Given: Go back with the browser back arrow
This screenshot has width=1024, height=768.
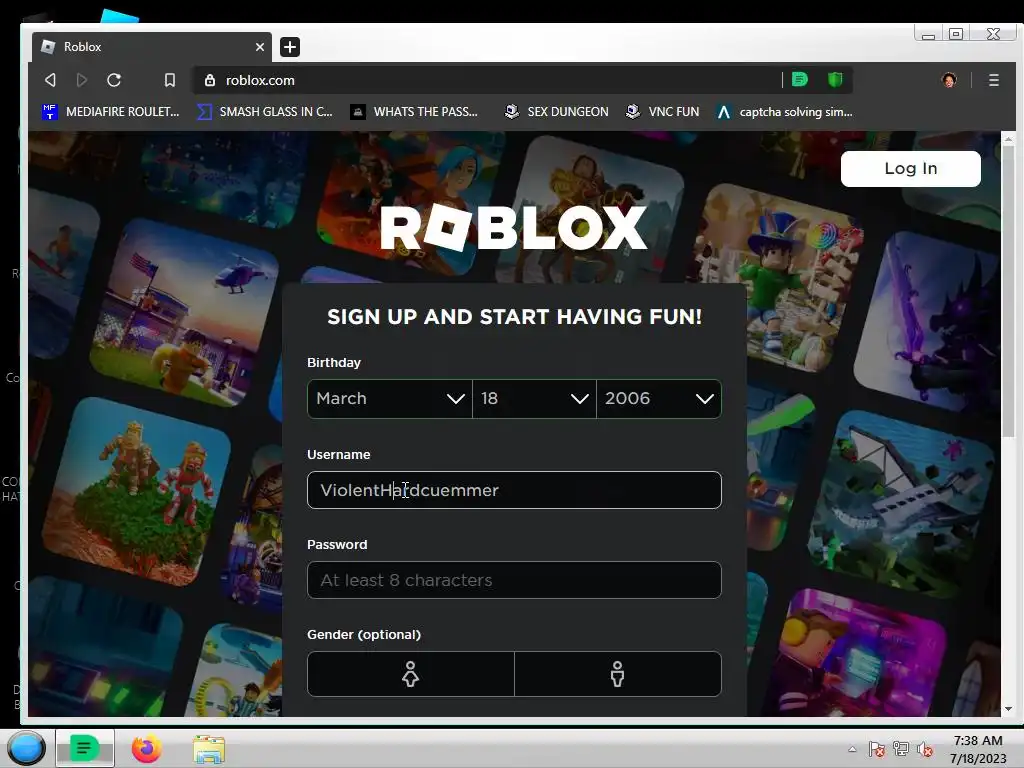Looking at the screenshot, I should pyautogui.click(x=50, y=80).
